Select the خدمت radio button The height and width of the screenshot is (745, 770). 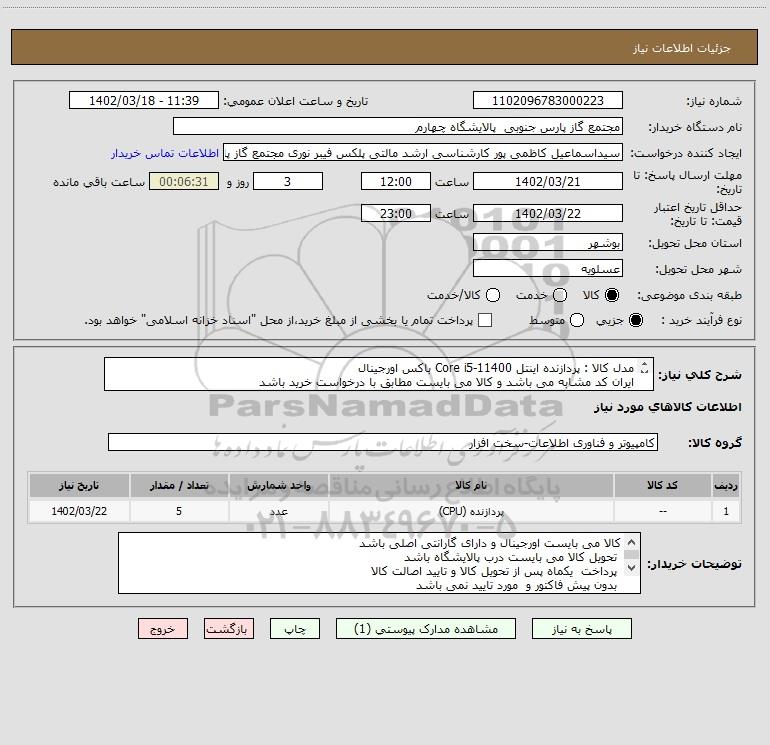[x=560, y=295]
